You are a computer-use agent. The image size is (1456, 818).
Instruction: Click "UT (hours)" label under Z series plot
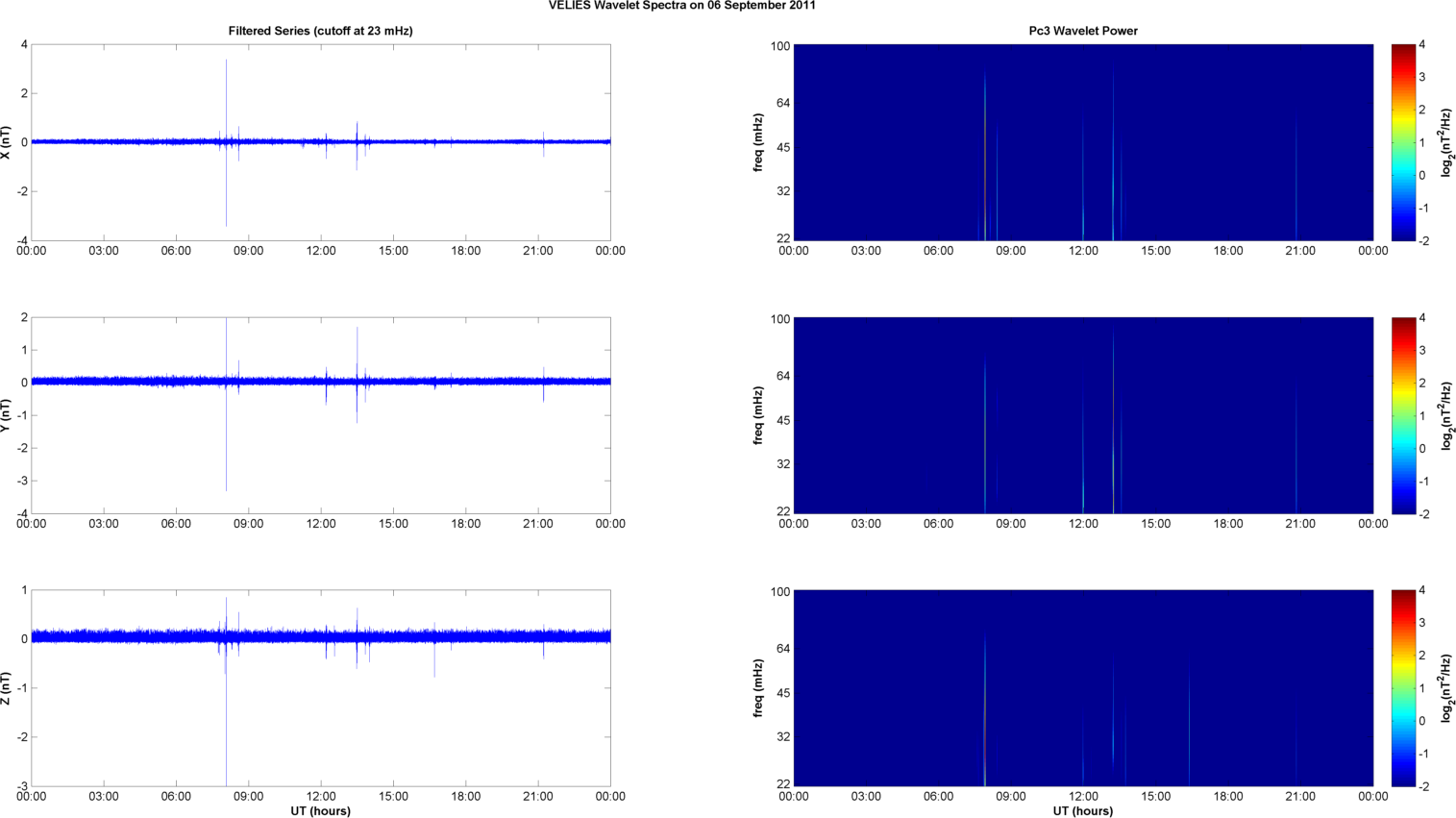point(321,810)
